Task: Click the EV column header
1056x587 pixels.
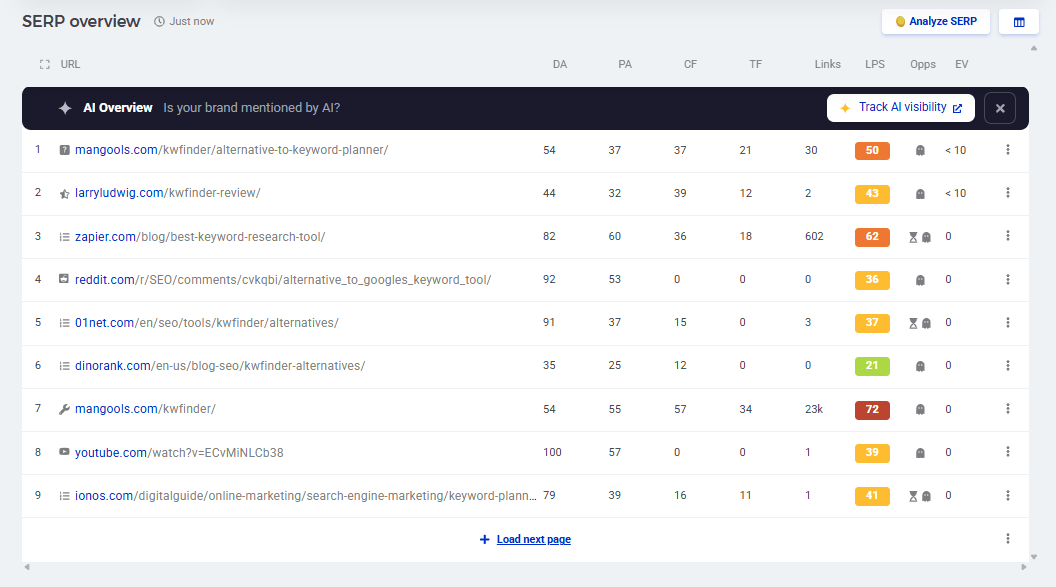Action: 962,65
